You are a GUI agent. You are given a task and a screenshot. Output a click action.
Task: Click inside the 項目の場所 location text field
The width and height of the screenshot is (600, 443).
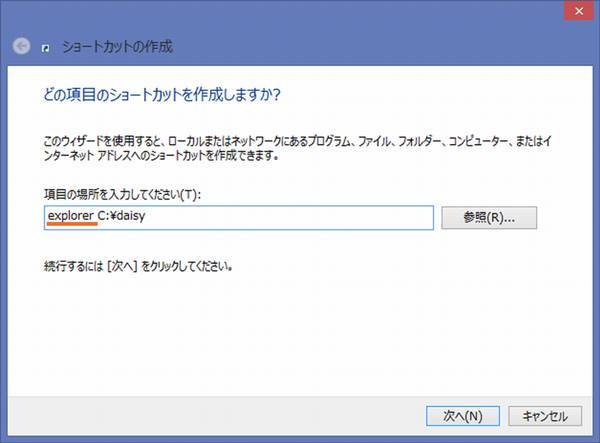pyautogui.click(x=239, y=217)
